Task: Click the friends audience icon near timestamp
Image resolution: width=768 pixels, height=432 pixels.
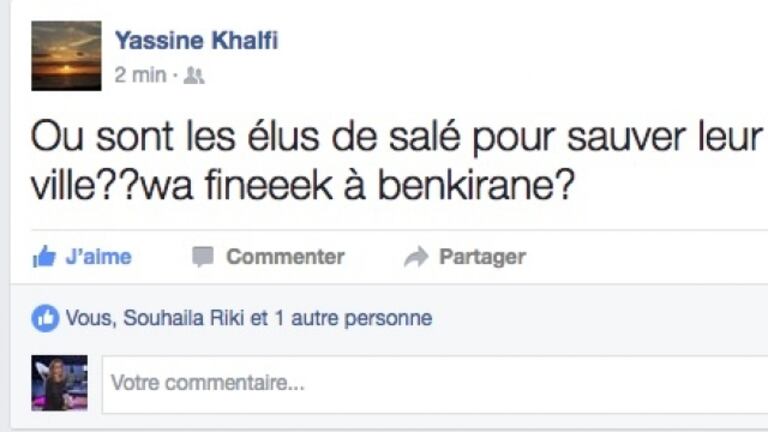Action: (194, 75)
